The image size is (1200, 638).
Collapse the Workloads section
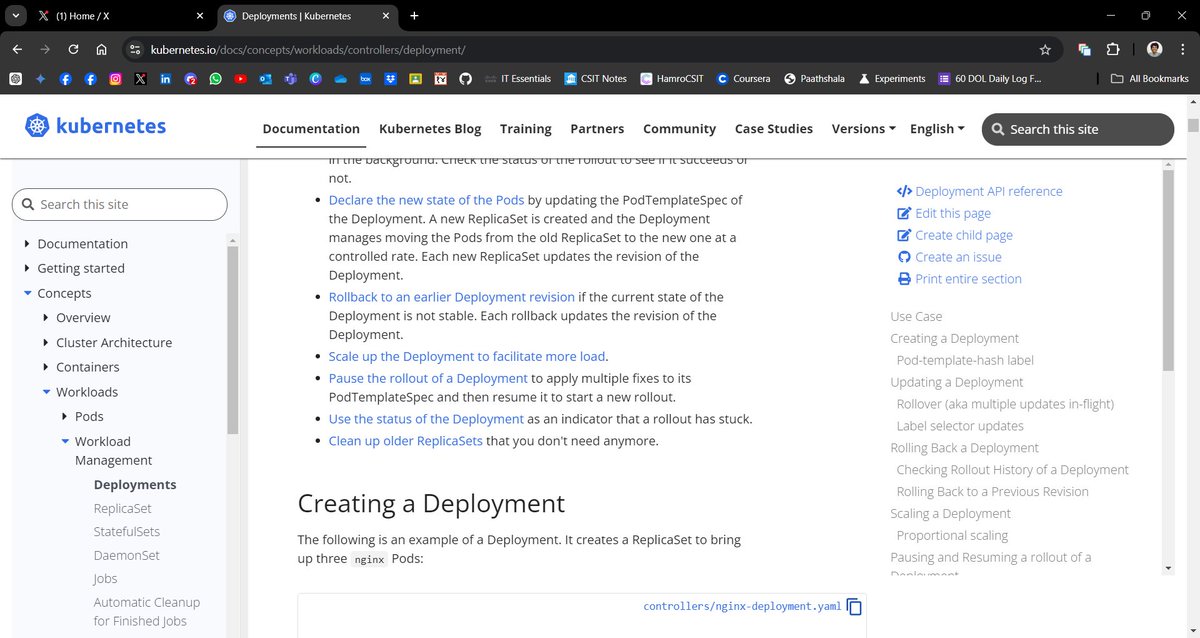pos(46,392)
